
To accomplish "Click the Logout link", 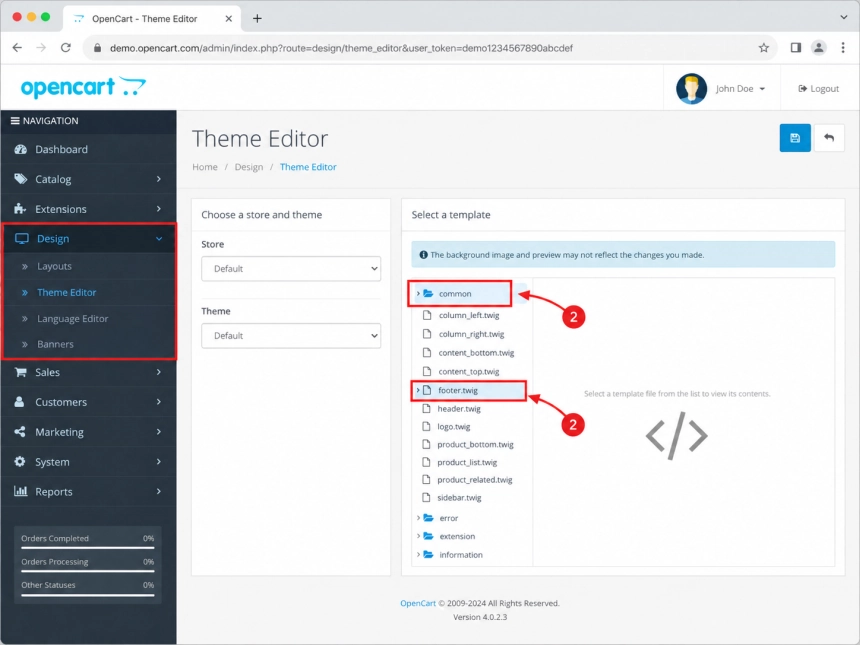I will coord(818,89).
